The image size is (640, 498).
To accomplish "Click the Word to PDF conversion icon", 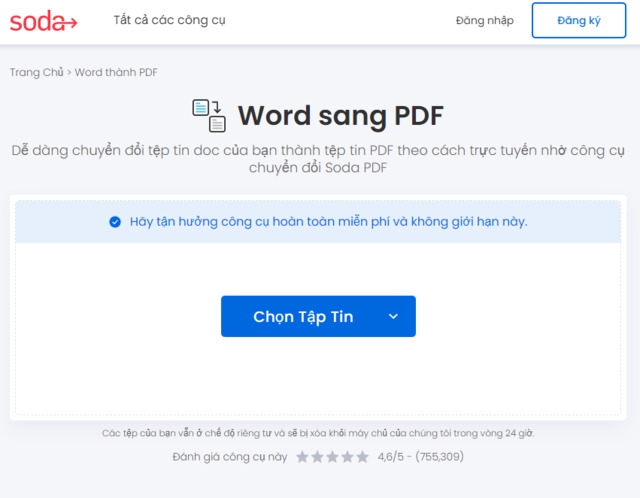I will 209,116.
